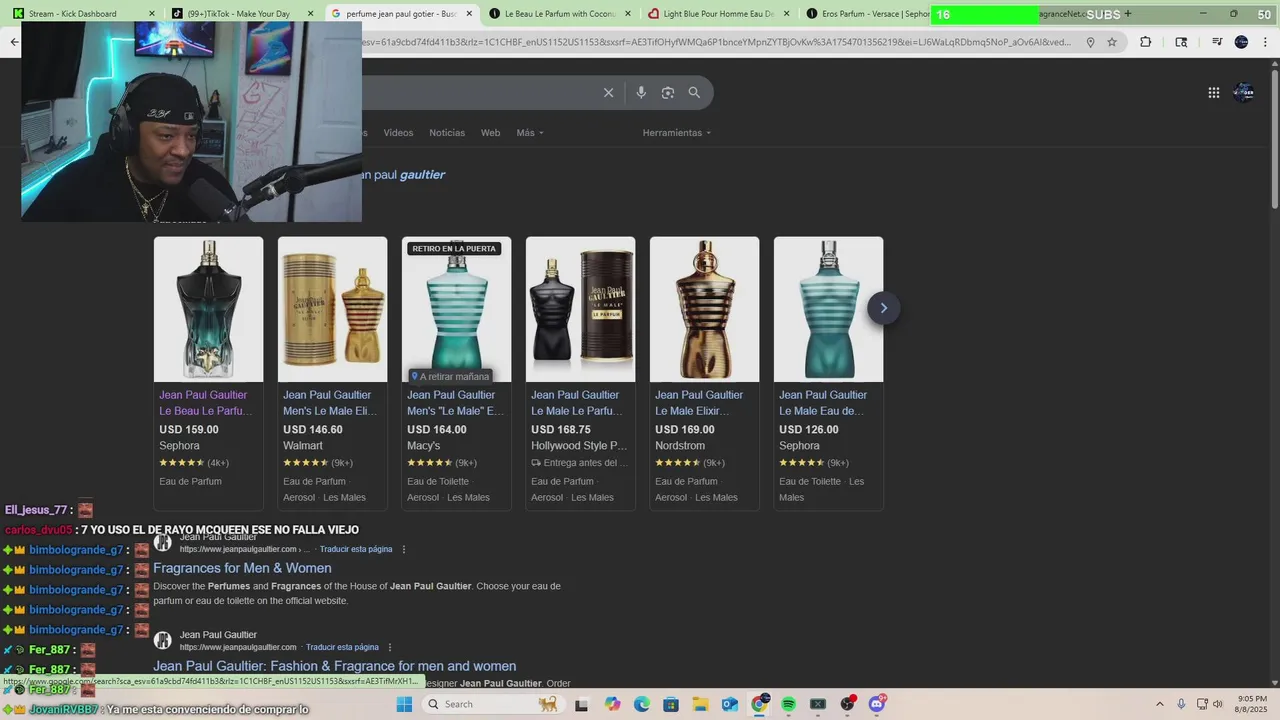Click Traducir esta página for first result
The image size is (1280, 720).
(356, 549)
